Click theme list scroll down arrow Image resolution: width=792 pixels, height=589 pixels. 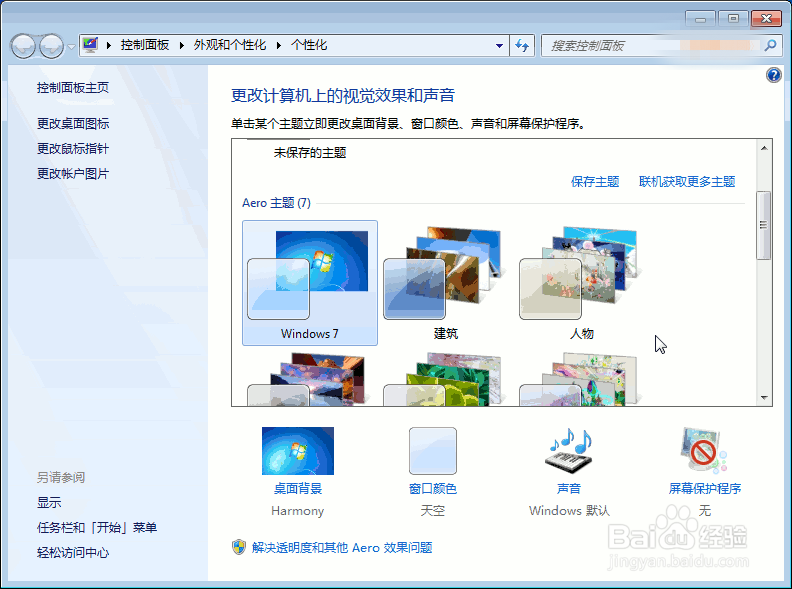[x=764, y=398]
